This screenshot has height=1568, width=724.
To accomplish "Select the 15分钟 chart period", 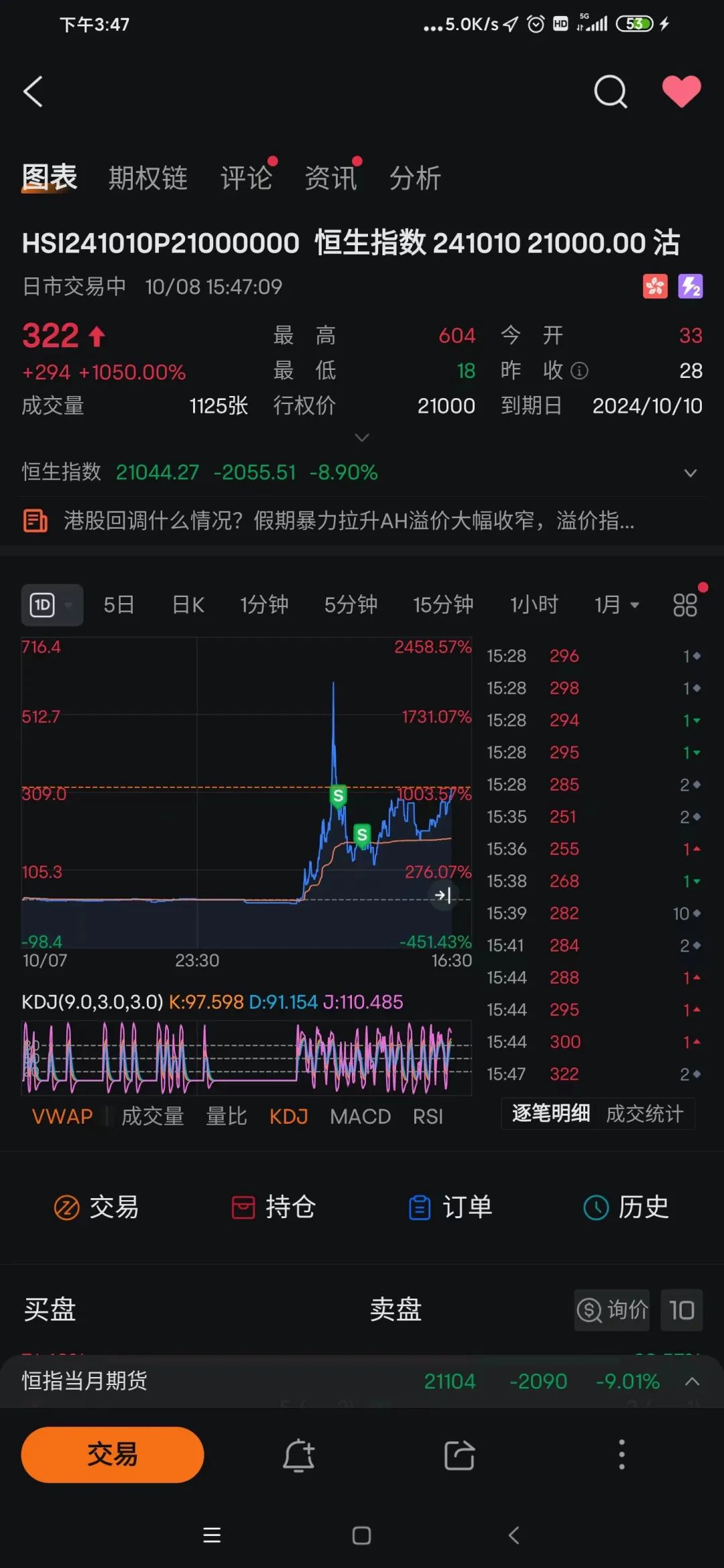I will click(443, 605).
